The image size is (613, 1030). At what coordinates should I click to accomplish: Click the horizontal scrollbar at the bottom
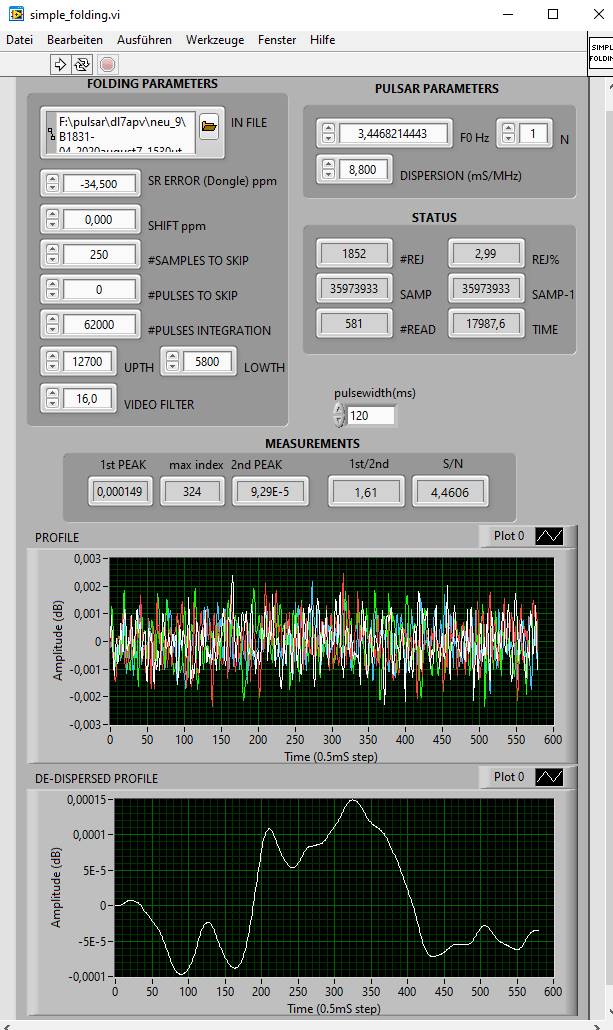click(x=302, y=1025)
